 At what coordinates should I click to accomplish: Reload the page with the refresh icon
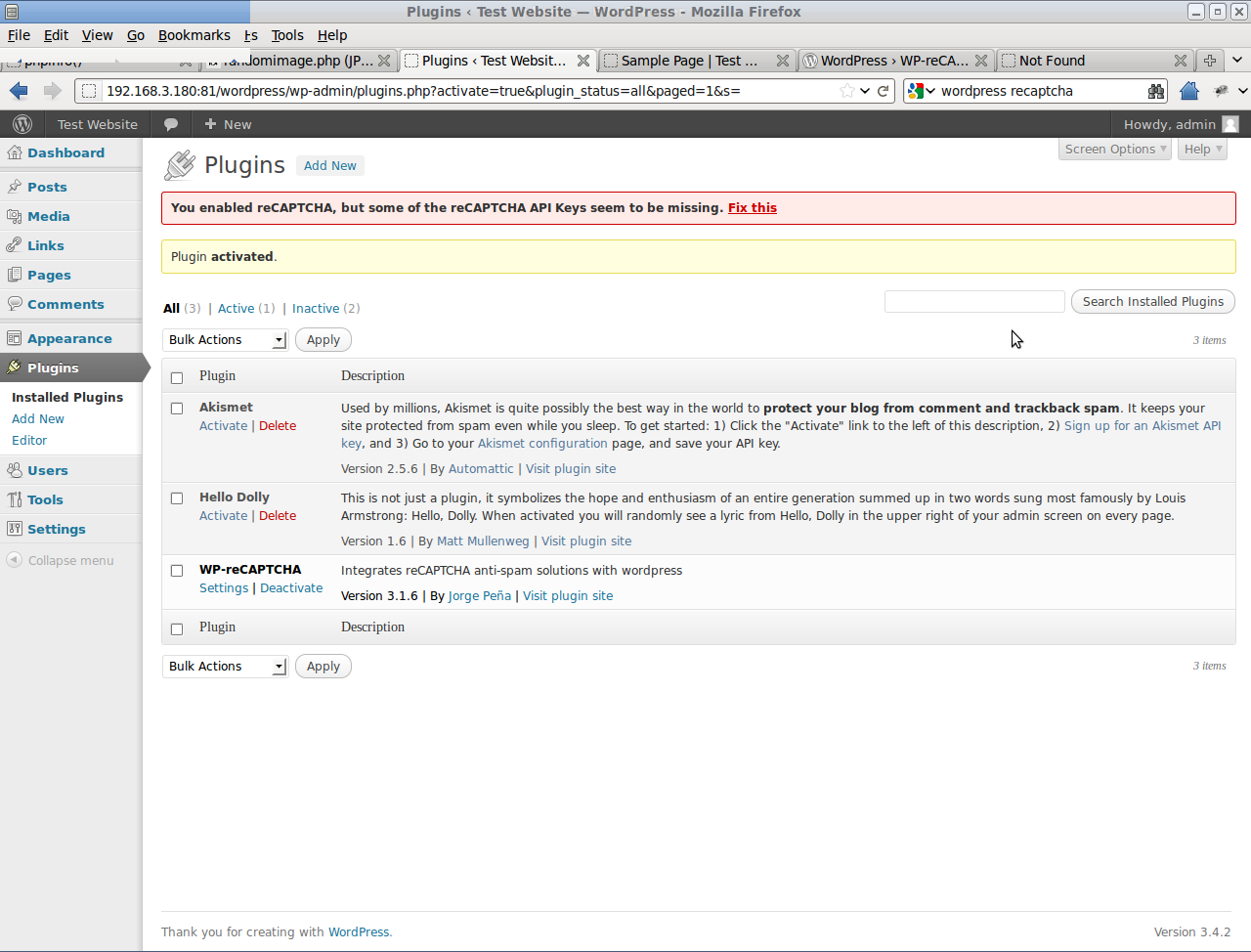(x=884, y=91)
